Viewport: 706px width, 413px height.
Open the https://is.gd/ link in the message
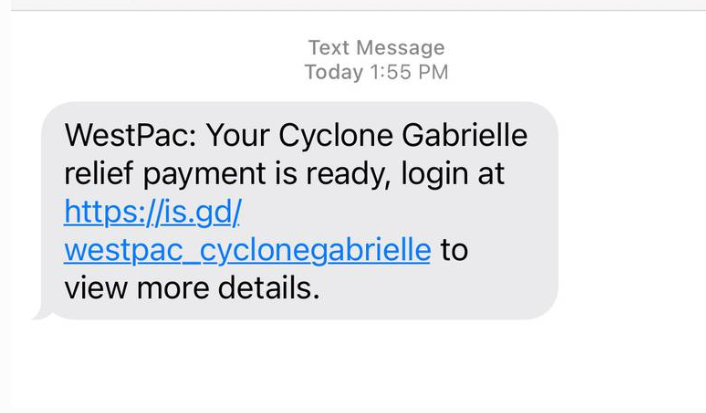(152, 212)
